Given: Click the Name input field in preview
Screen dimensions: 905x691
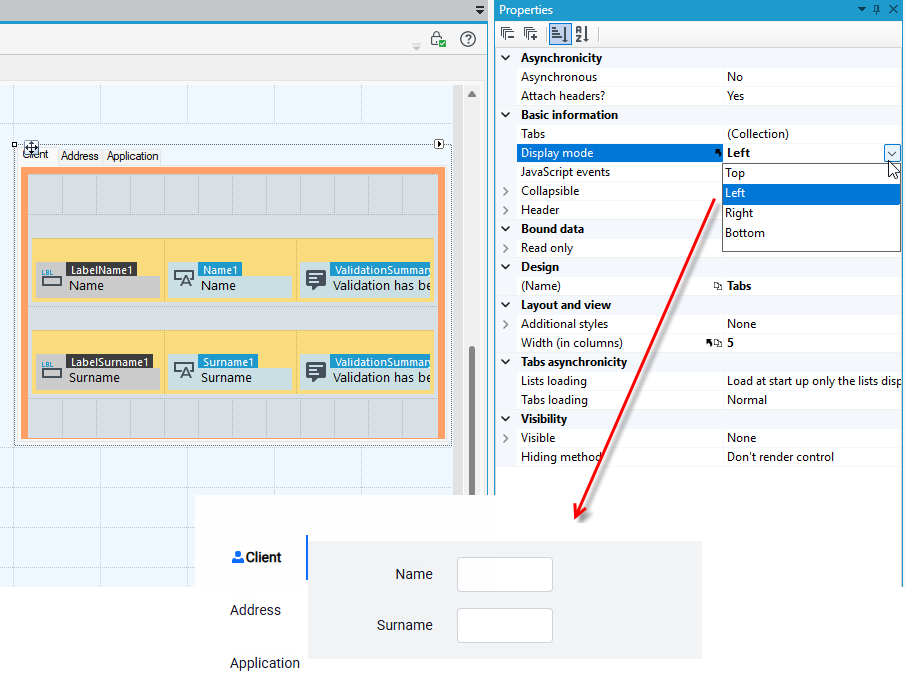Looking at the screenshot, I should tap(505, 574).
